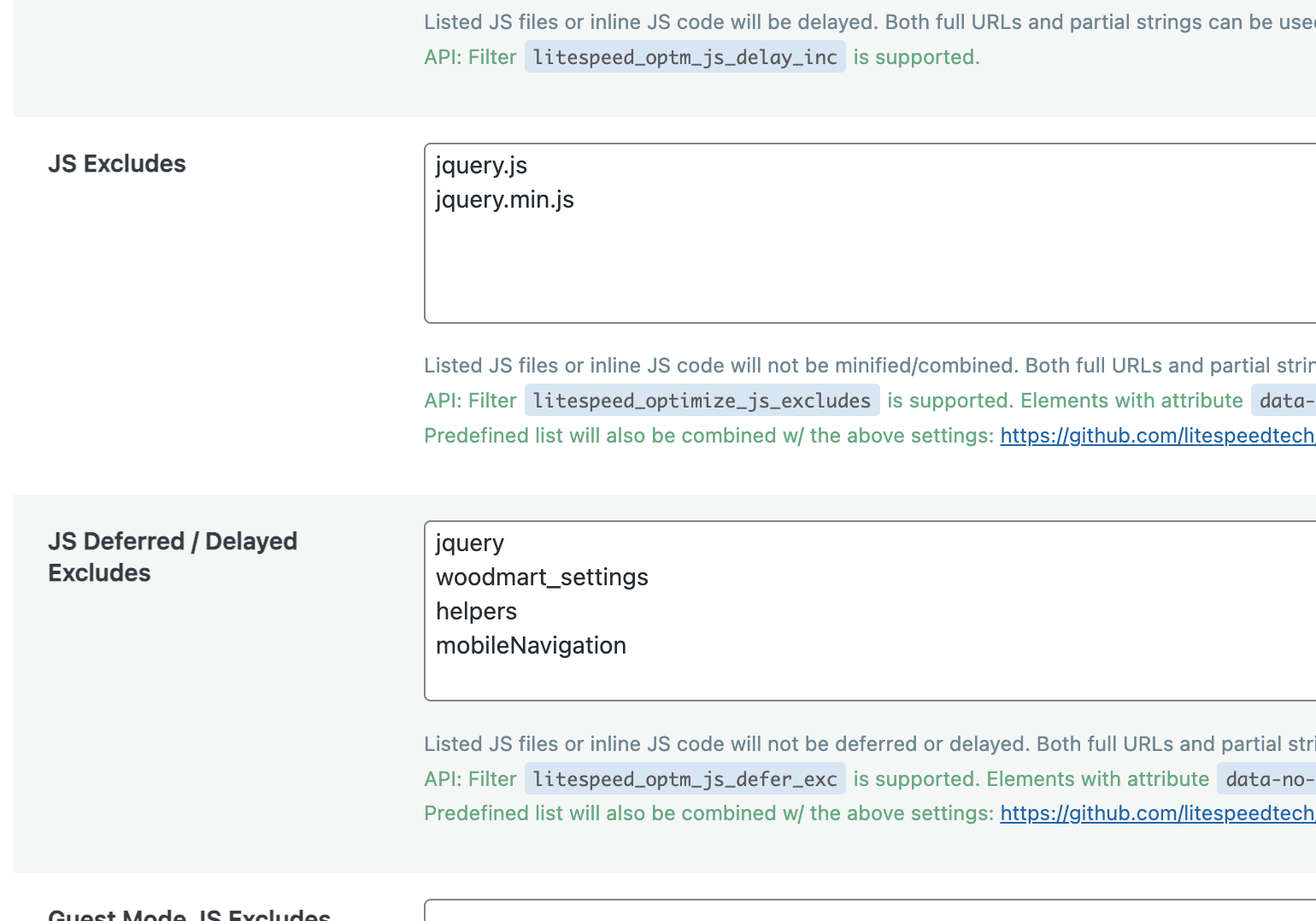Click the jquery.js line in JS Excludes
1316x921 pixels.
coord(481,166)
